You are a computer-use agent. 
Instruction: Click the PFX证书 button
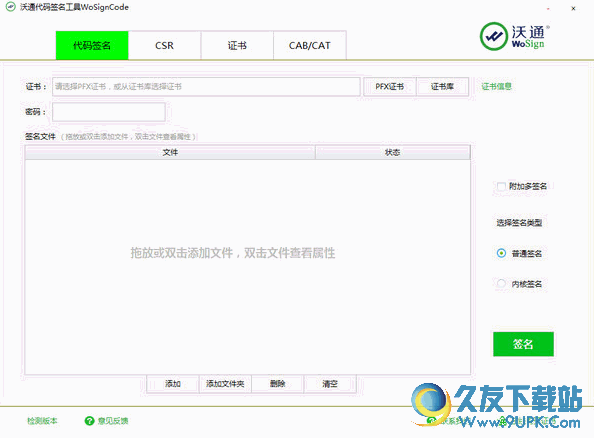click(389, 87)
